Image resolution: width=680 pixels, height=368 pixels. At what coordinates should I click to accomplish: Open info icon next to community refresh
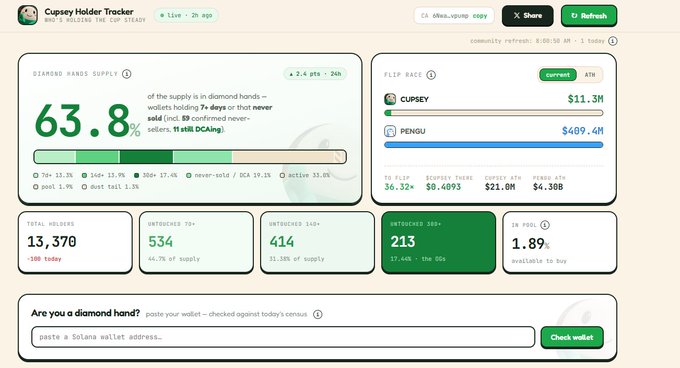pos(612,41)
